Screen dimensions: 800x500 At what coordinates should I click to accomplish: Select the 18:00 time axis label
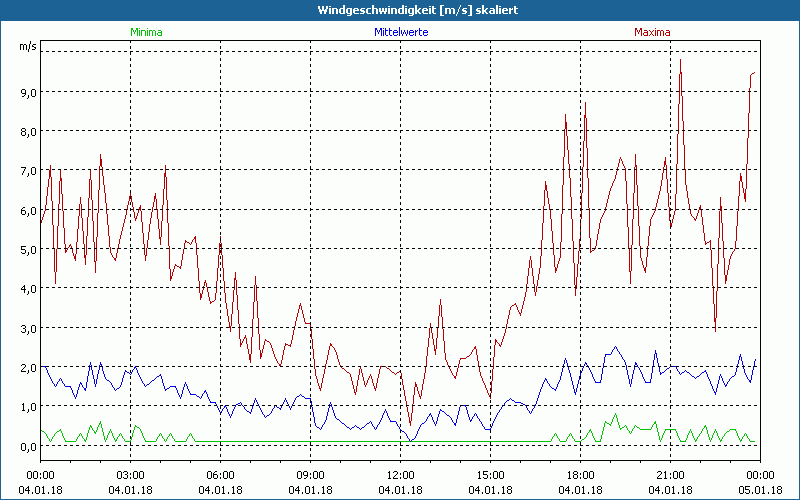[x=580, y=474]
